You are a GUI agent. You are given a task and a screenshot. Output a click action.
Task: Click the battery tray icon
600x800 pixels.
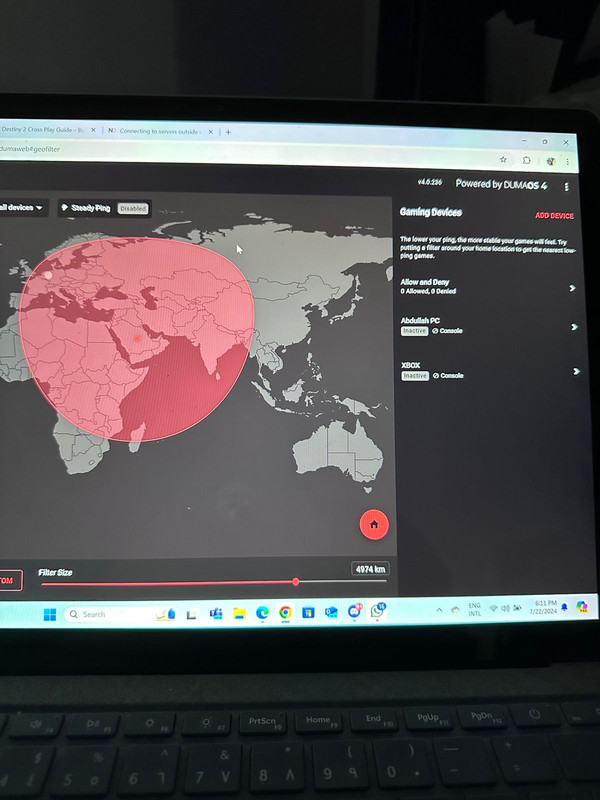click(x=517, y=608)
